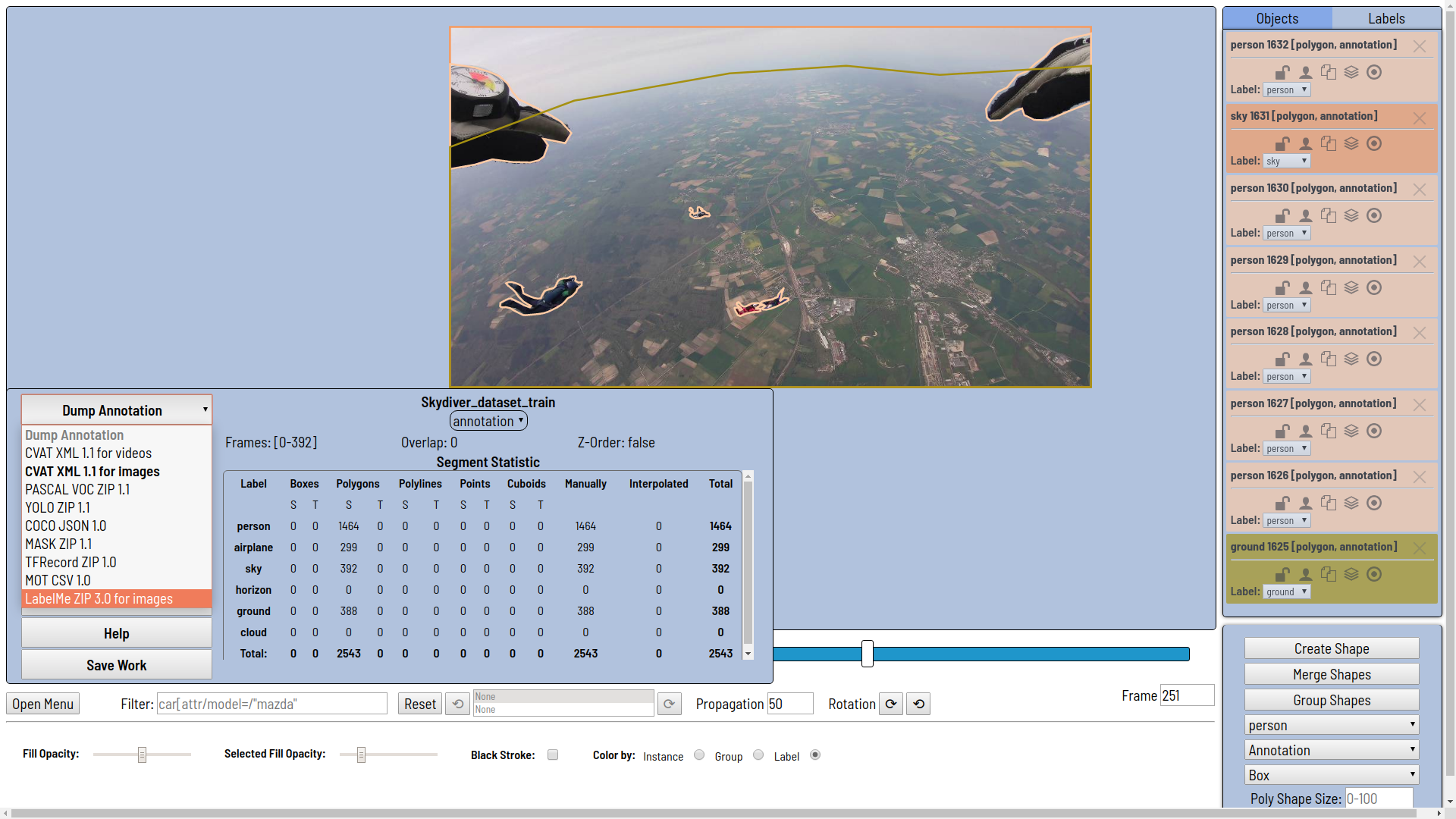Click the lock icon on person 1632

click(1282, 73)
